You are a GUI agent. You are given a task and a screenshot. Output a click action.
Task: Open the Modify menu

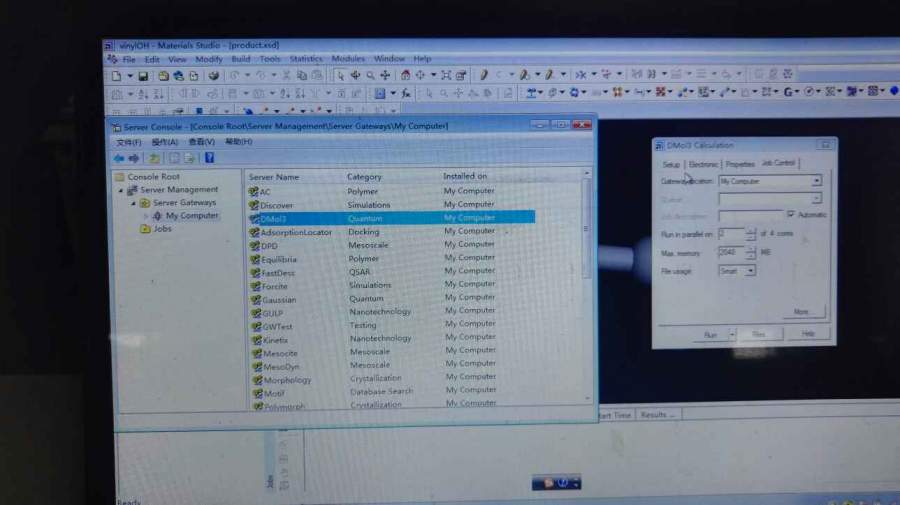coord(208,59)
